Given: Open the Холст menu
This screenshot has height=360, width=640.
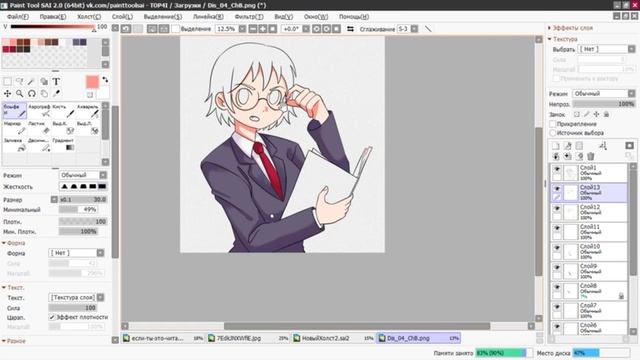Looking at the screenshot, I should click(89, 17).
